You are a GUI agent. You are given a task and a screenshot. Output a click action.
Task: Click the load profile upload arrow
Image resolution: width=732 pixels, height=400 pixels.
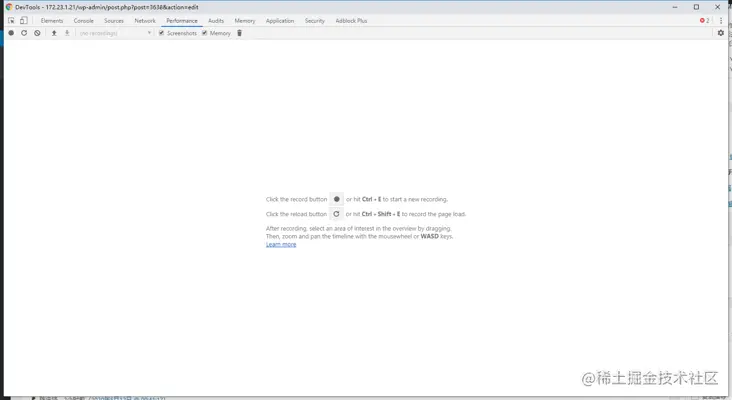[54, 33]
